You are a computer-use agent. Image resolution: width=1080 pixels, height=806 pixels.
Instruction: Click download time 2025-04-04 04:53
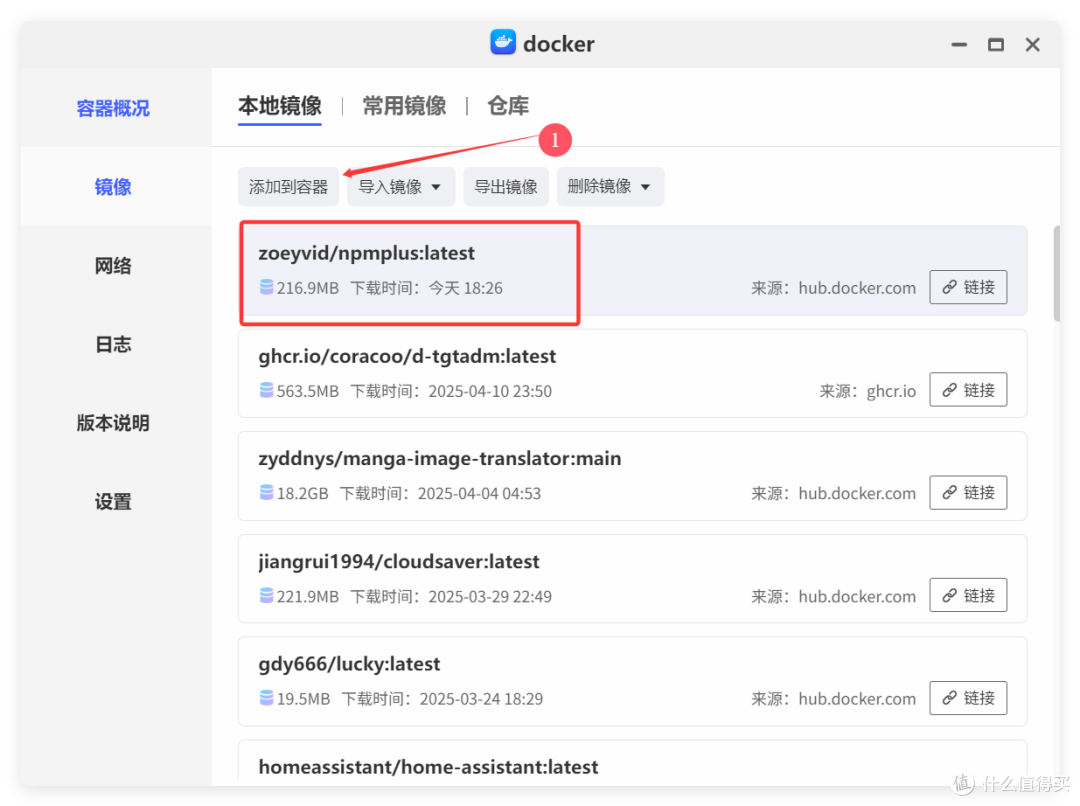point(479,493)
